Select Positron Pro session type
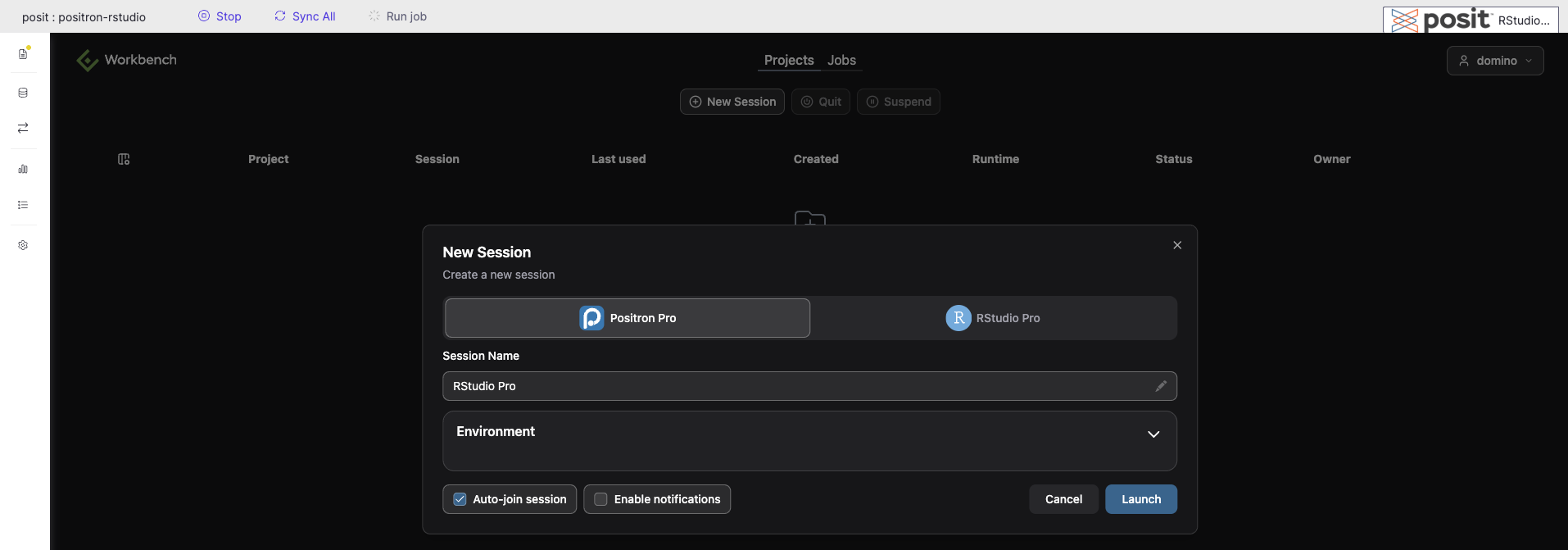This screenshot has height=550, width=1568. 628,318
